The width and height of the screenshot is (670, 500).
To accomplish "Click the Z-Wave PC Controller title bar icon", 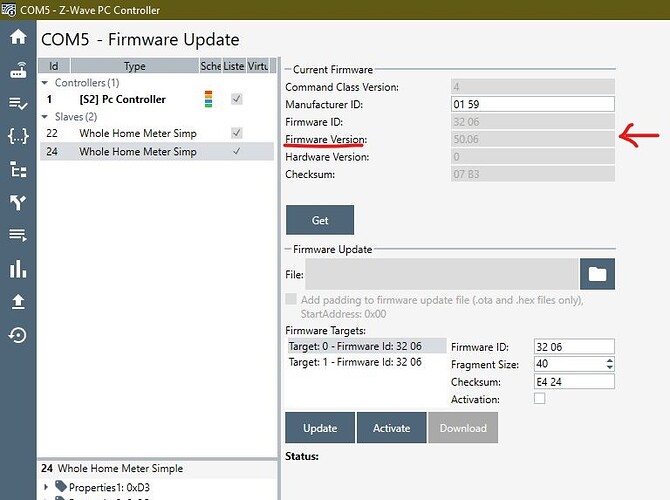I will pyautogui.click(x=9, y=9).
